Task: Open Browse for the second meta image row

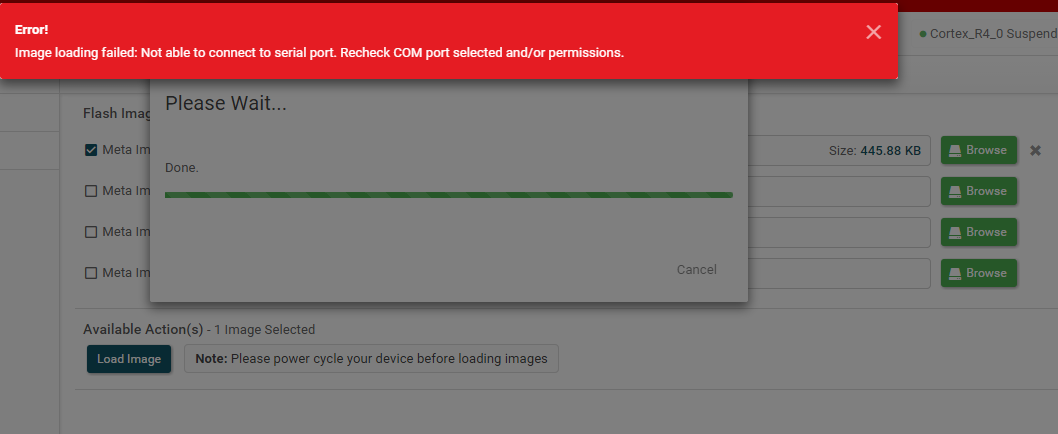Action: point(978,191)
